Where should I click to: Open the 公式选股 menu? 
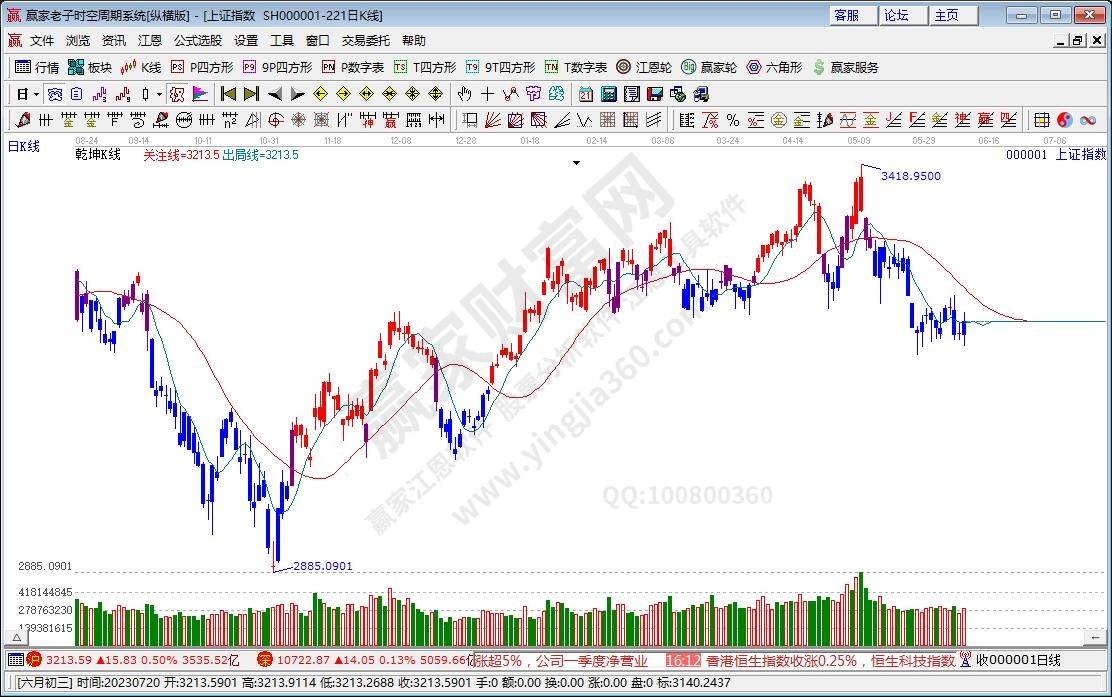198,41
